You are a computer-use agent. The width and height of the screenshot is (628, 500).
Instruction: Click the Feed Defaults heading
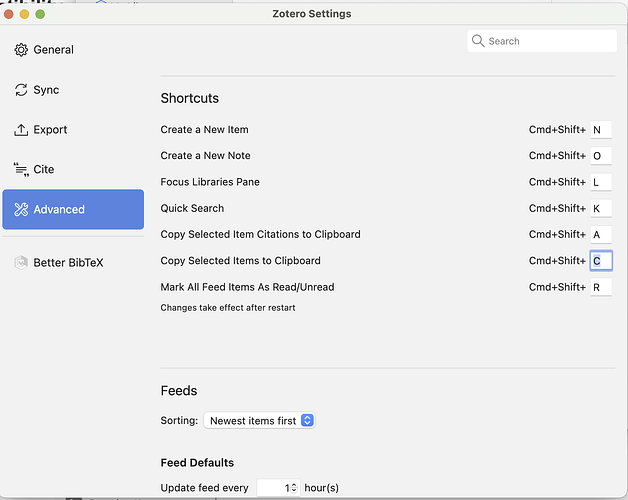(197, 463)
